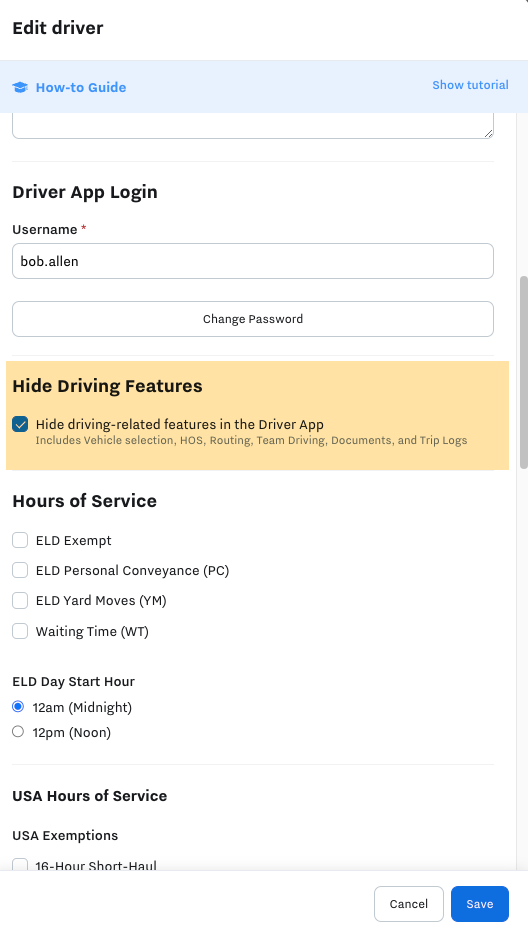The height and width of the screenshot is (927, 528).
Task: Check ELD Yard Moves (YM)
Action: (20, 601)
